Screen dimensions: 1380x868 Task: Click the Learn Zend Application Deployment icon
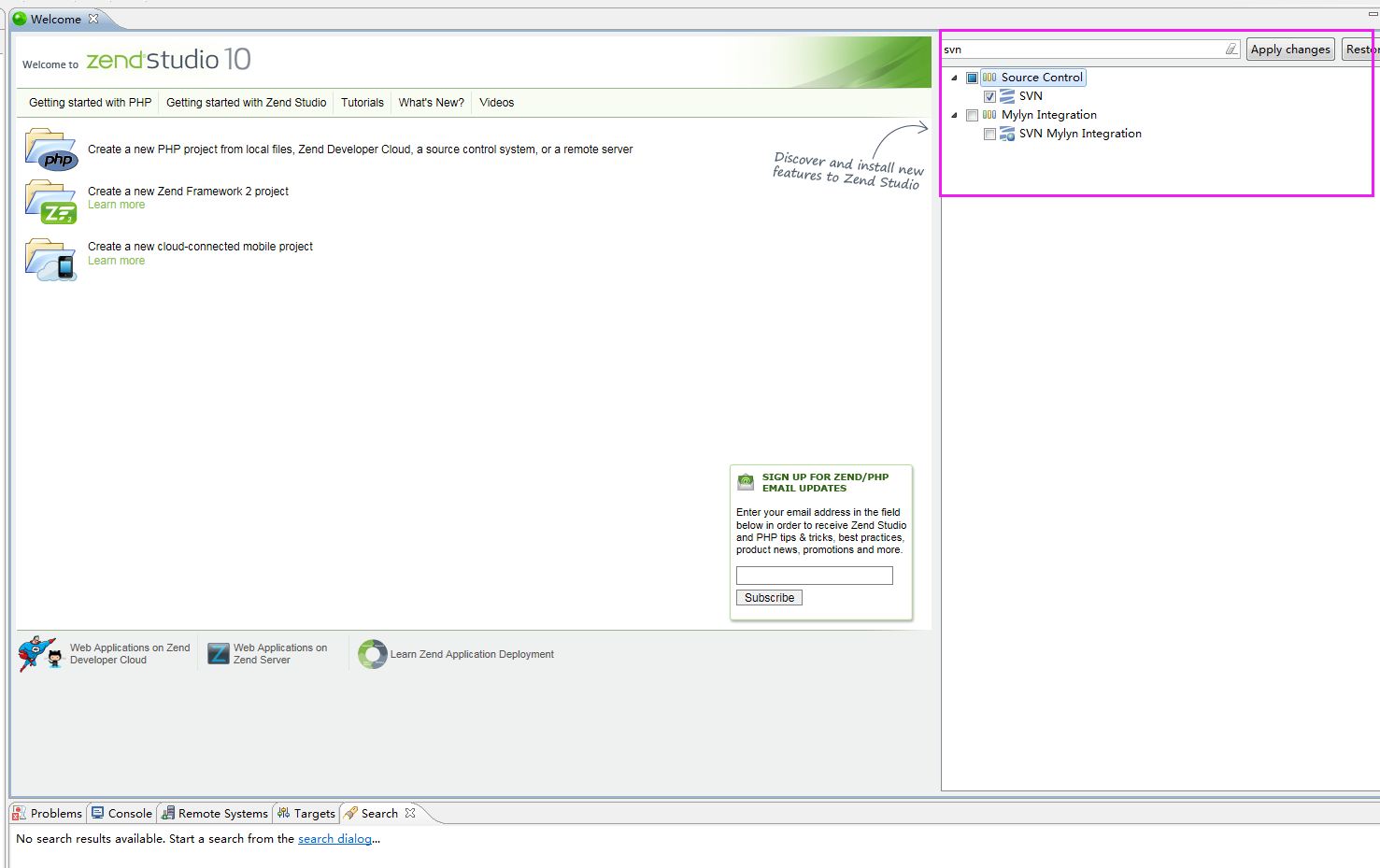373,654
